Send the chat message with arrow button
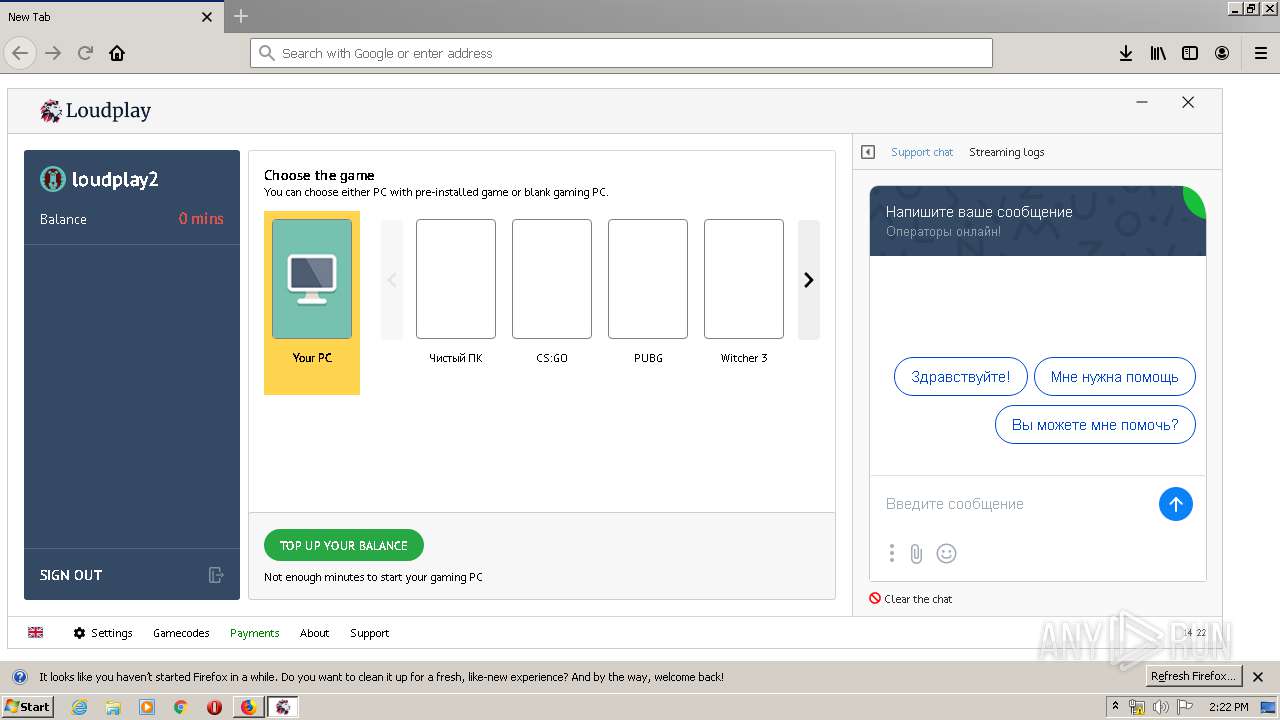Screen dimensions: 1280x720 (1176, 504)
